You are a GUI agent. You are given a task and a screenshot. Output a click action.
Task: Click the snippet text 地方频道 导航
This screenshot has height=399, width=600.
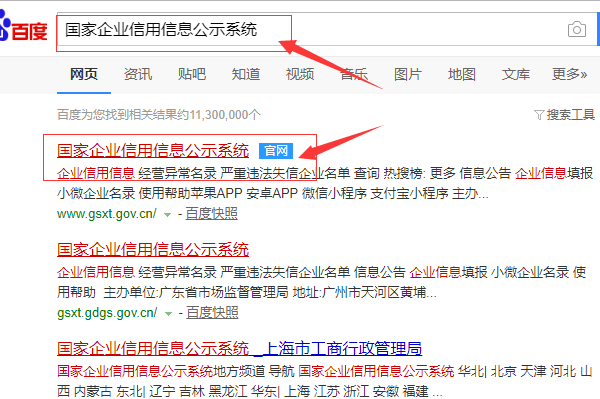[x=254, y=371]
